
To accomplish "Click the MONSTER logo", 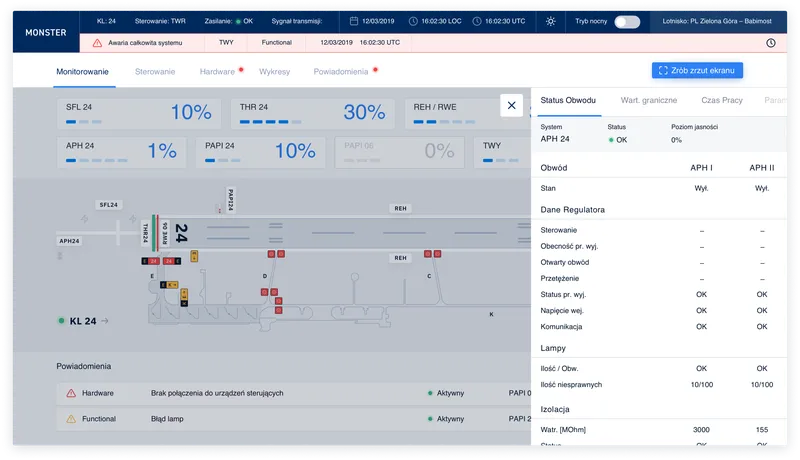I will point(46,33).
